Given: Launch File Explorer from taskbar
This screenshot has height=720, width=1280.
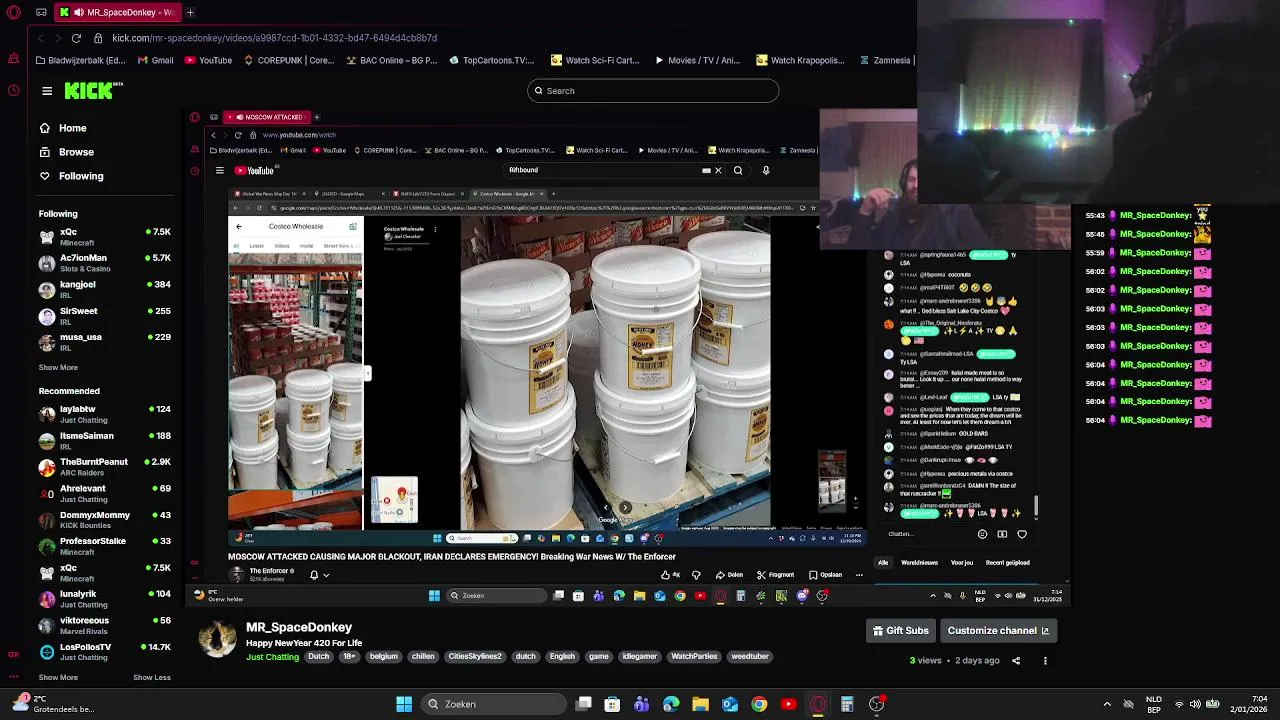Looking at the screenshot, I should 700,704.
